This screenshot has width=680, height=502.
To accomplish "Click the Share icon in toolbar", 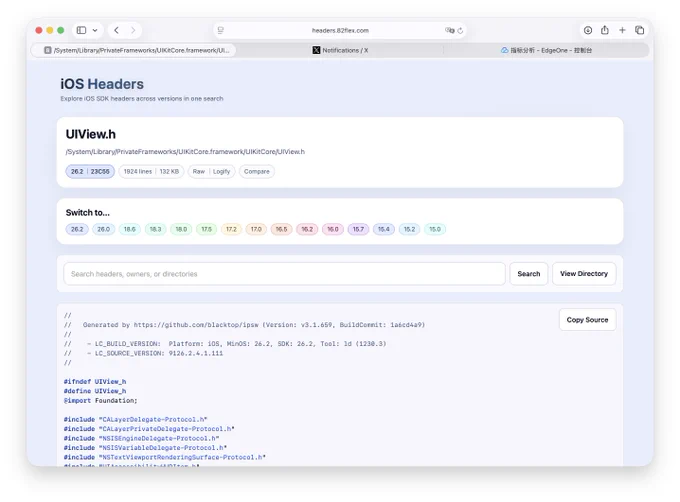I will tap(605, 30).
